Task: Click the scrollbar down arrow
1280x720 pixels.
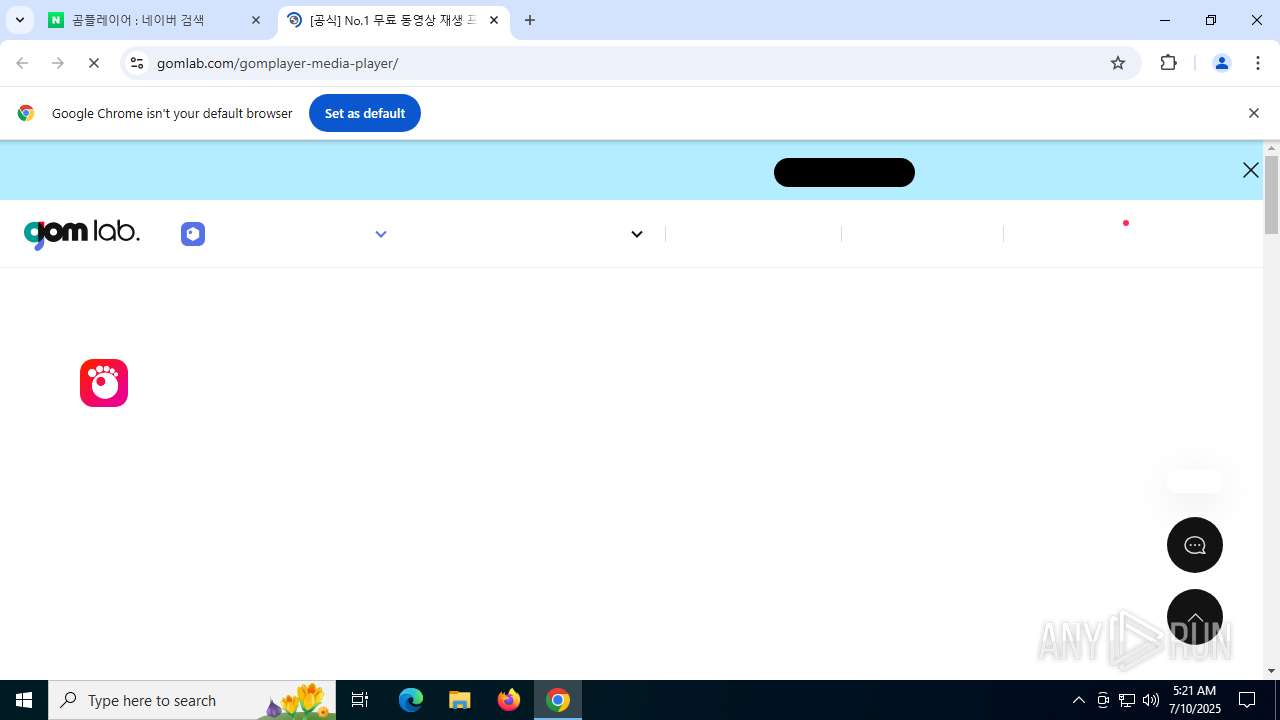Action: pyautogui.click(x=1271, y=671)
